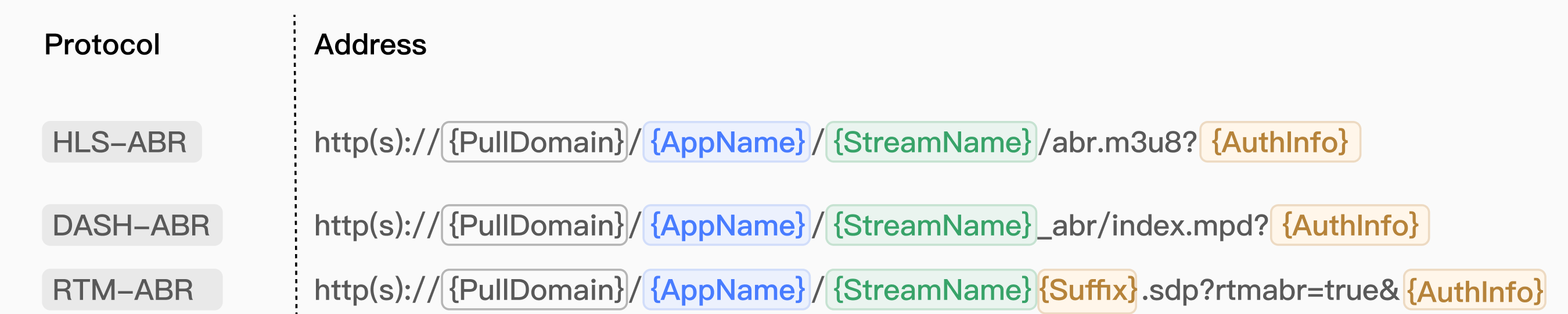Click the _abr/index.mpd? text segment

tap(1153, 226)
